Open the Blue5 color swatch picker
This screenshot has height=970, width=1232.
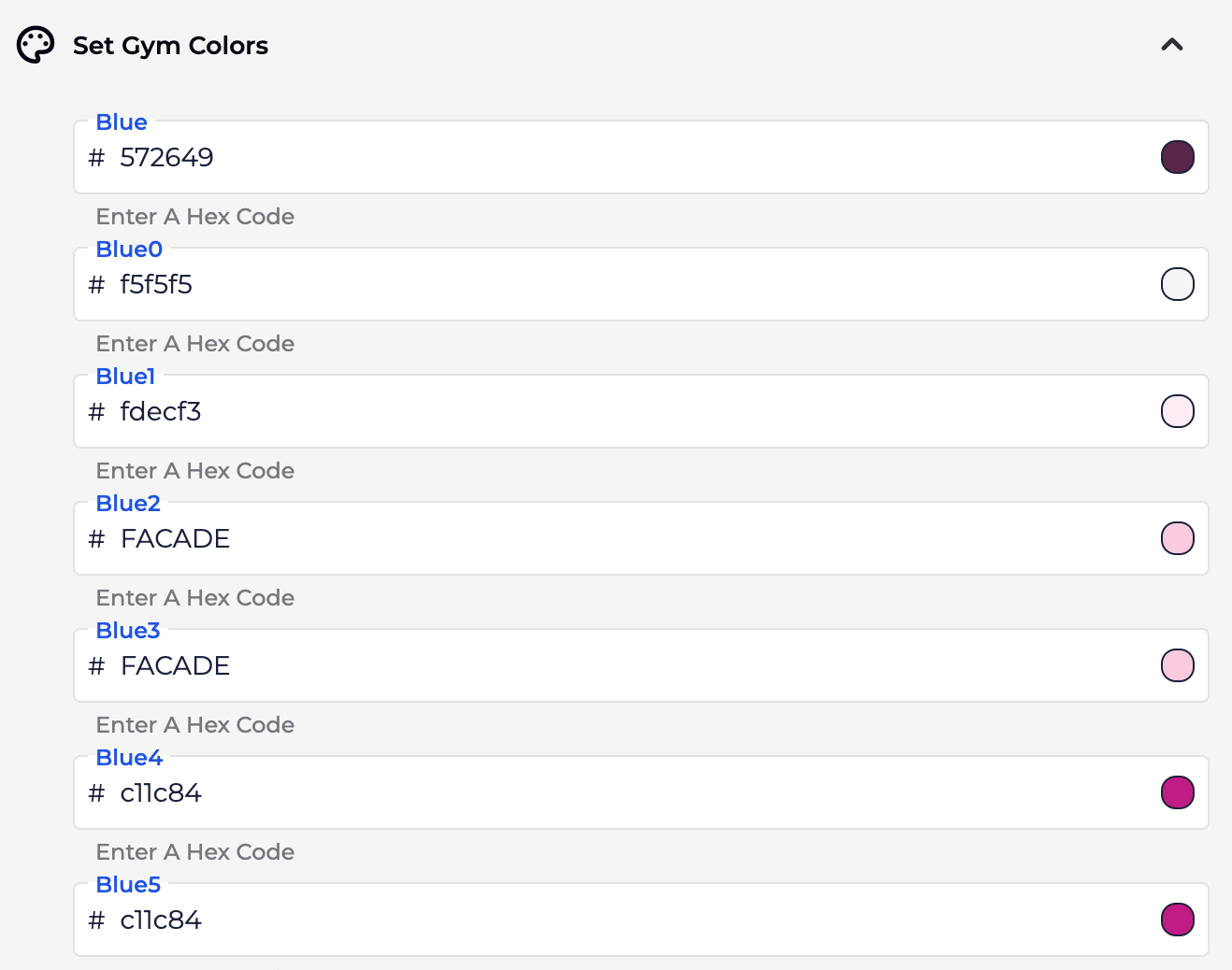[1177, 920]
